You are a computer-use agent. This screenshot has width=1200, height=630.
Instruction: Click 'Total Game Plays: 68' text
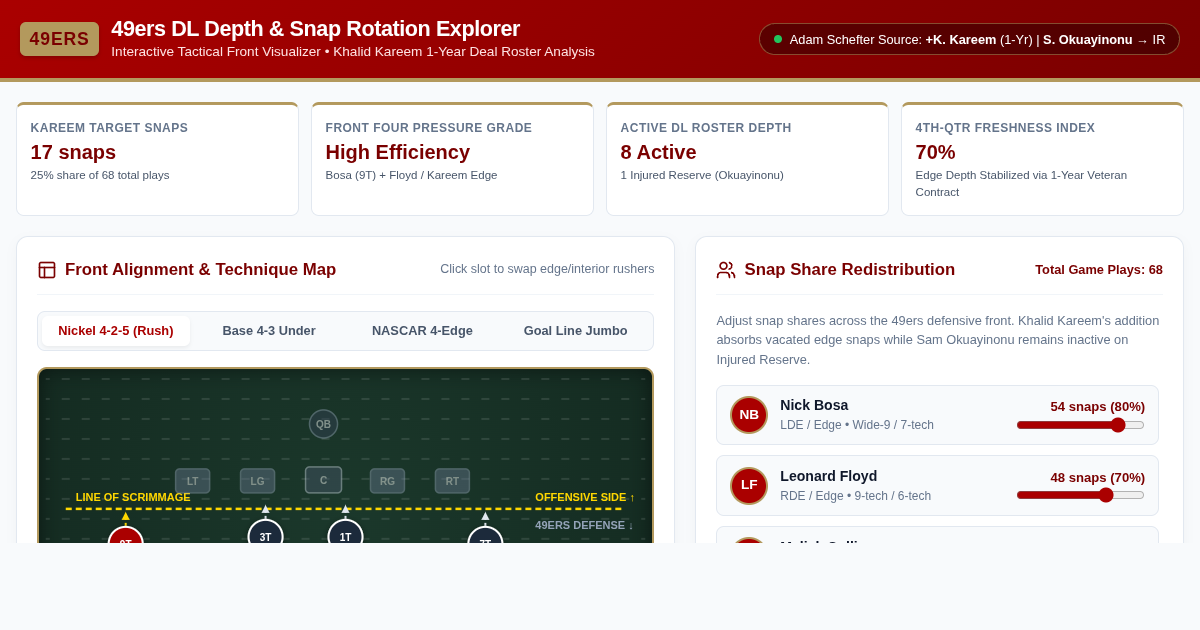click(x=1099, y=270)
